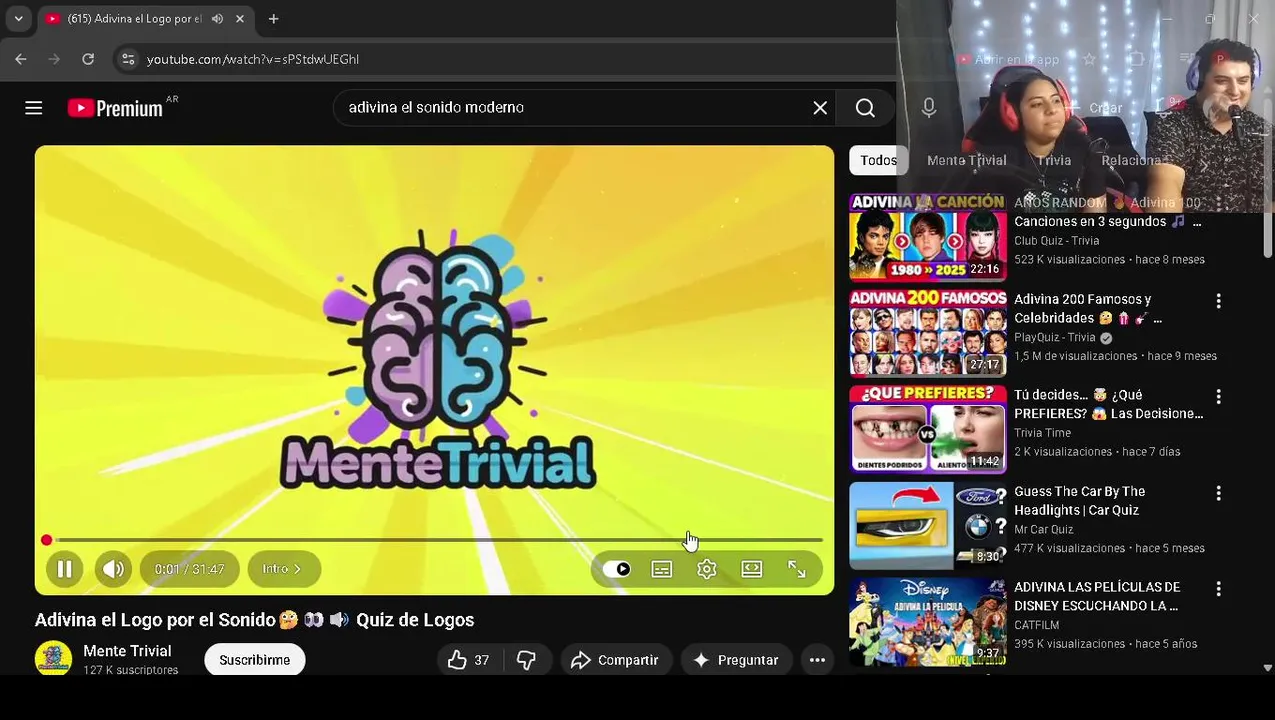Click the video title Adivina el Logo
The image size is (1275, 720).
[x=254, y=620]
